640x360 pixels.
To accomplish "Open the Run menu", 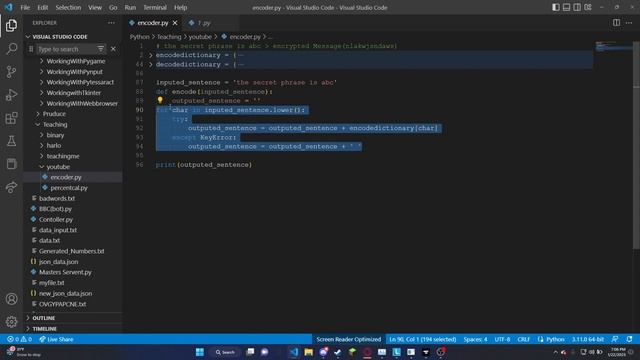I will (130, 7).
